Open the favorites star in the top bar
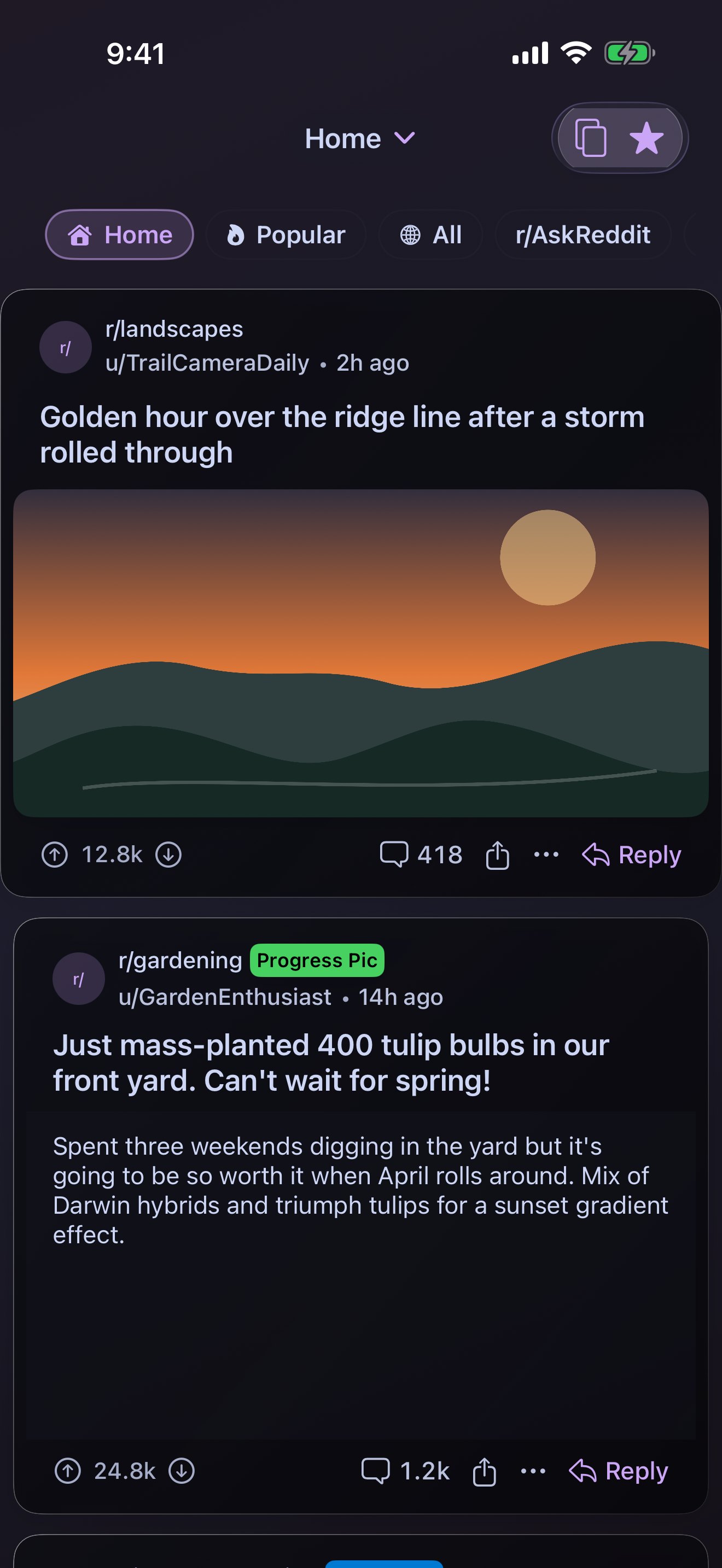This screenshot has width=722, height=1568. tap(647, 138)
